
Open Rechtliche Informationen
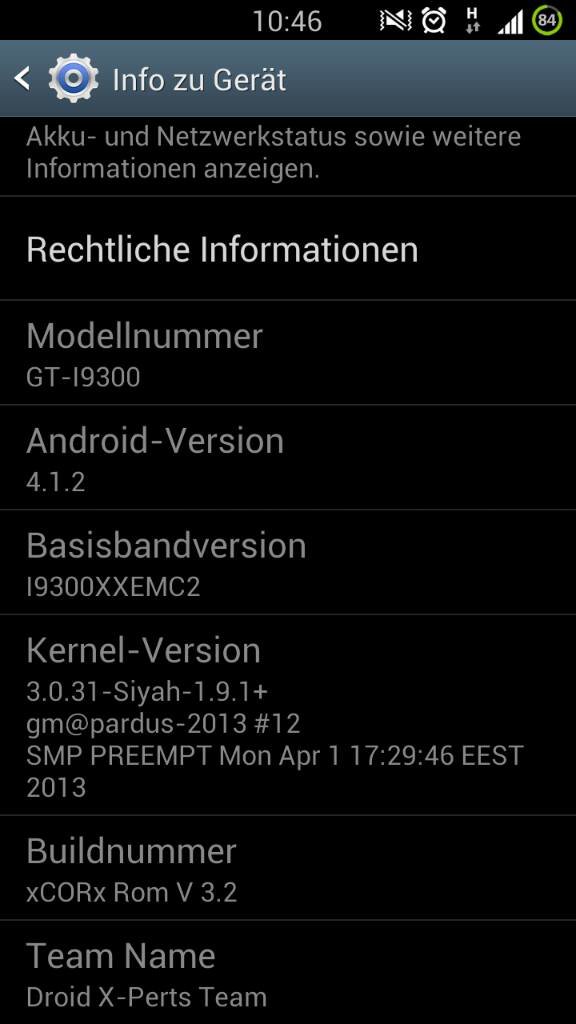click(x=288, y=249)
